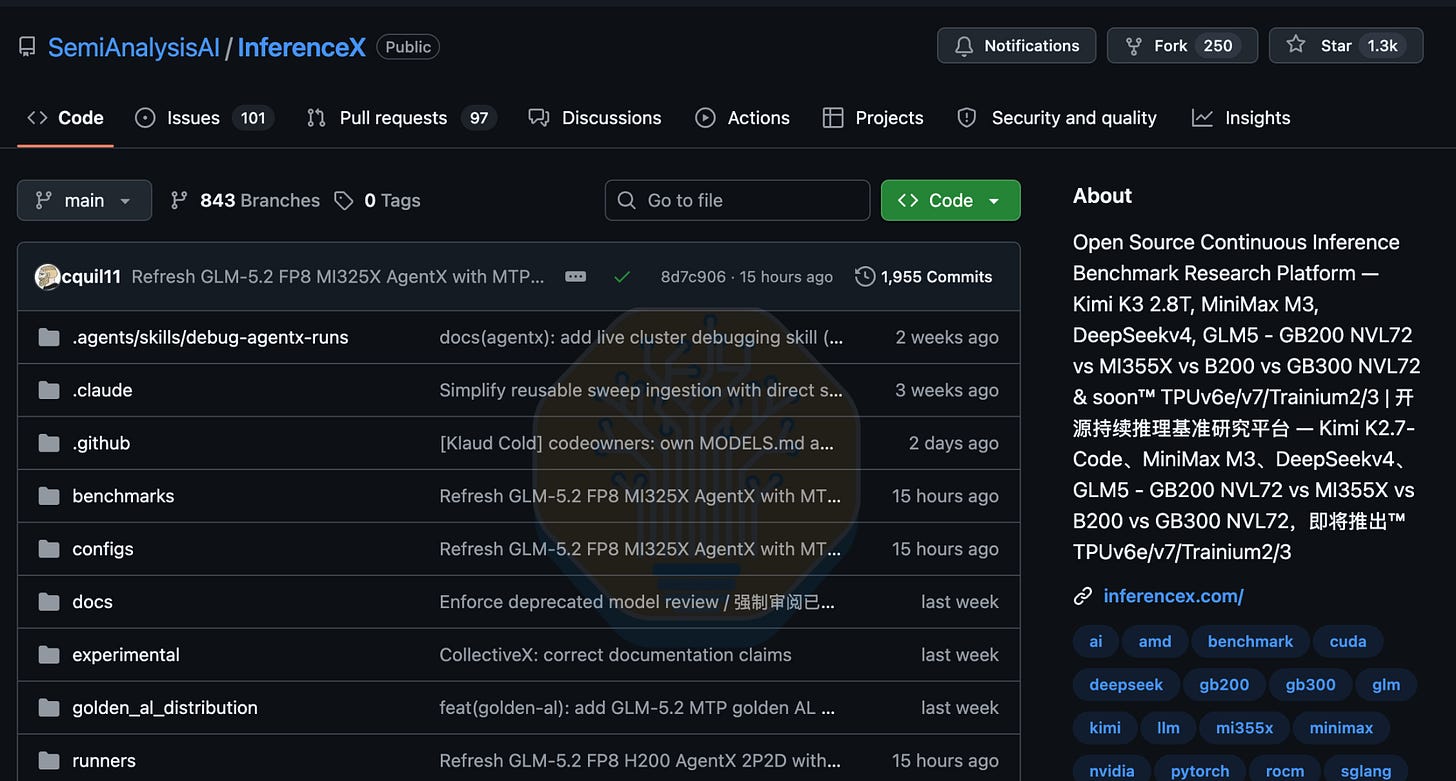Select the 'benchmark' topic tag
The height and width of the screenshot is (781, 1456).
[1250, 642]
